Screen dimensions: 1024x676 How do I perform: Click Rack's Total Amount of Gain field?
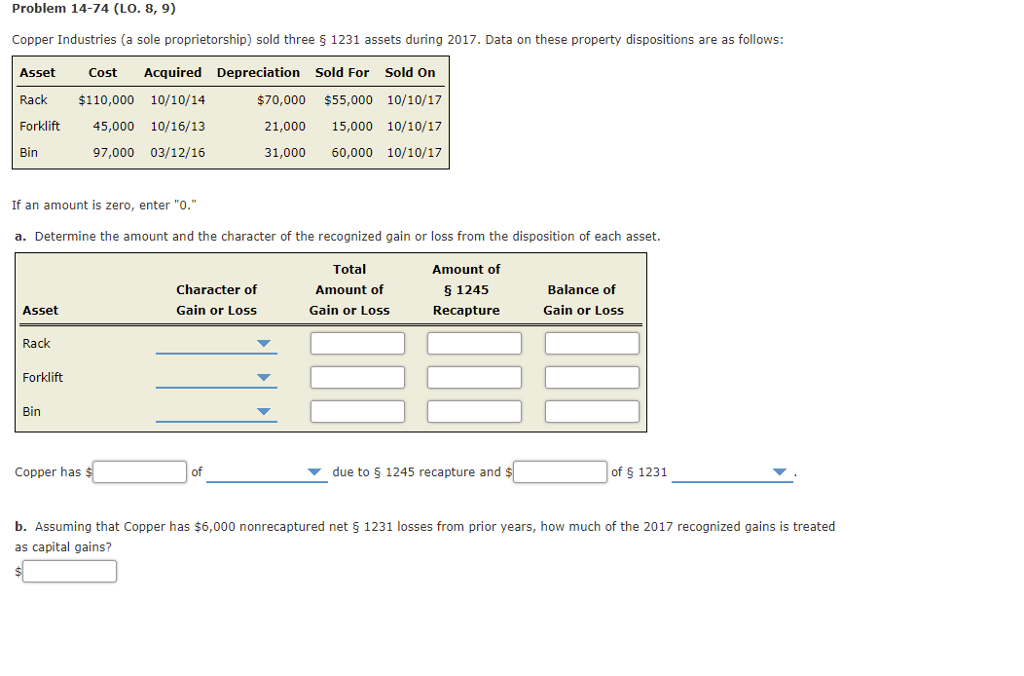(x=357, y=343)
